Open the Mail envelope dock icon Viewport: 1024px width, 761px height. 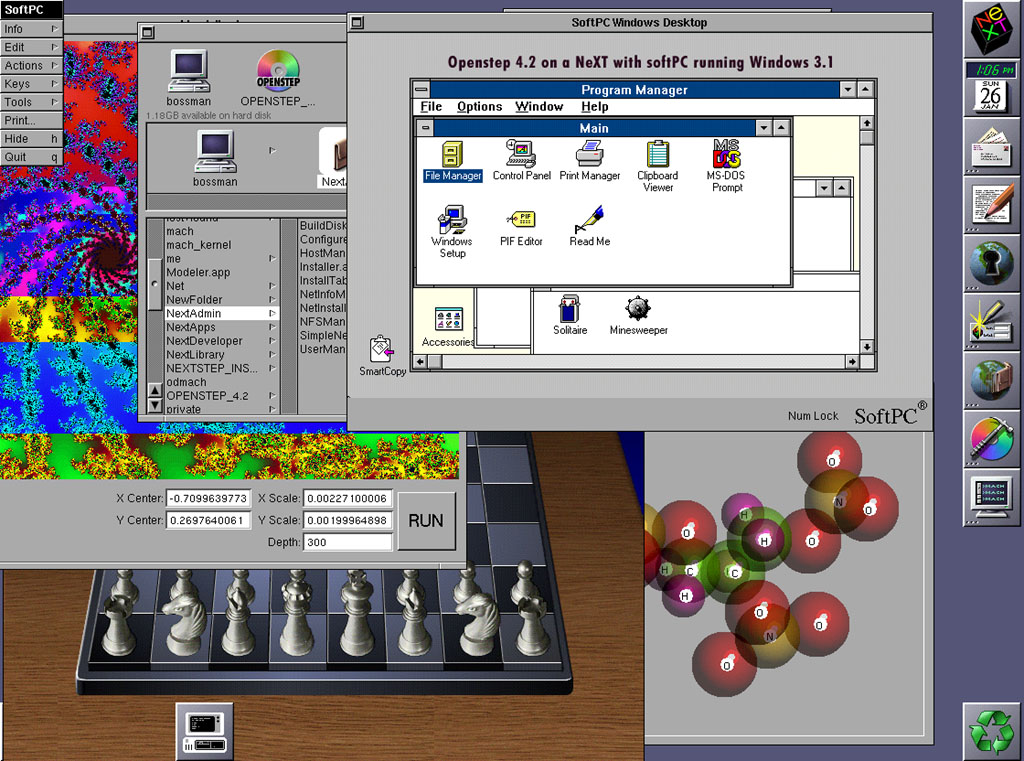[991, 147]
